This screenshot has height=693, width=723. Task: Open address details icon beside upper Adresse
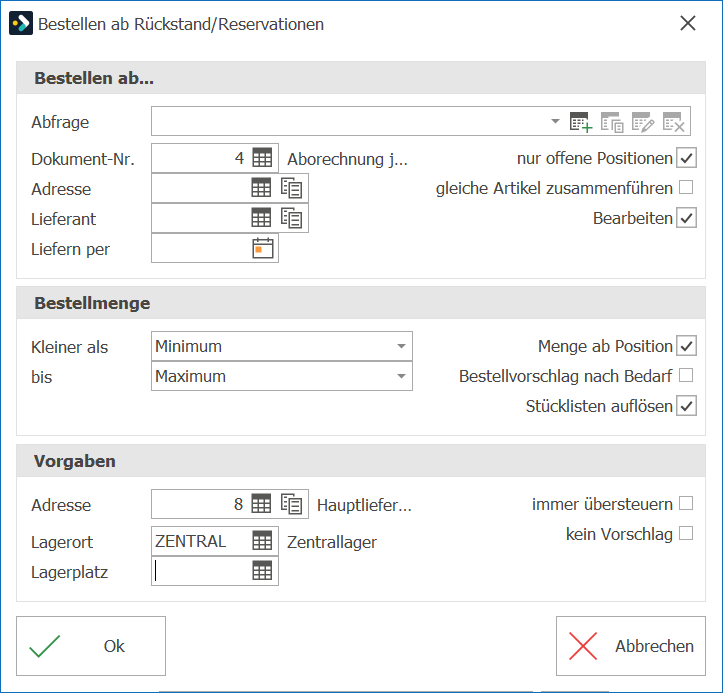tap(291, 188)
